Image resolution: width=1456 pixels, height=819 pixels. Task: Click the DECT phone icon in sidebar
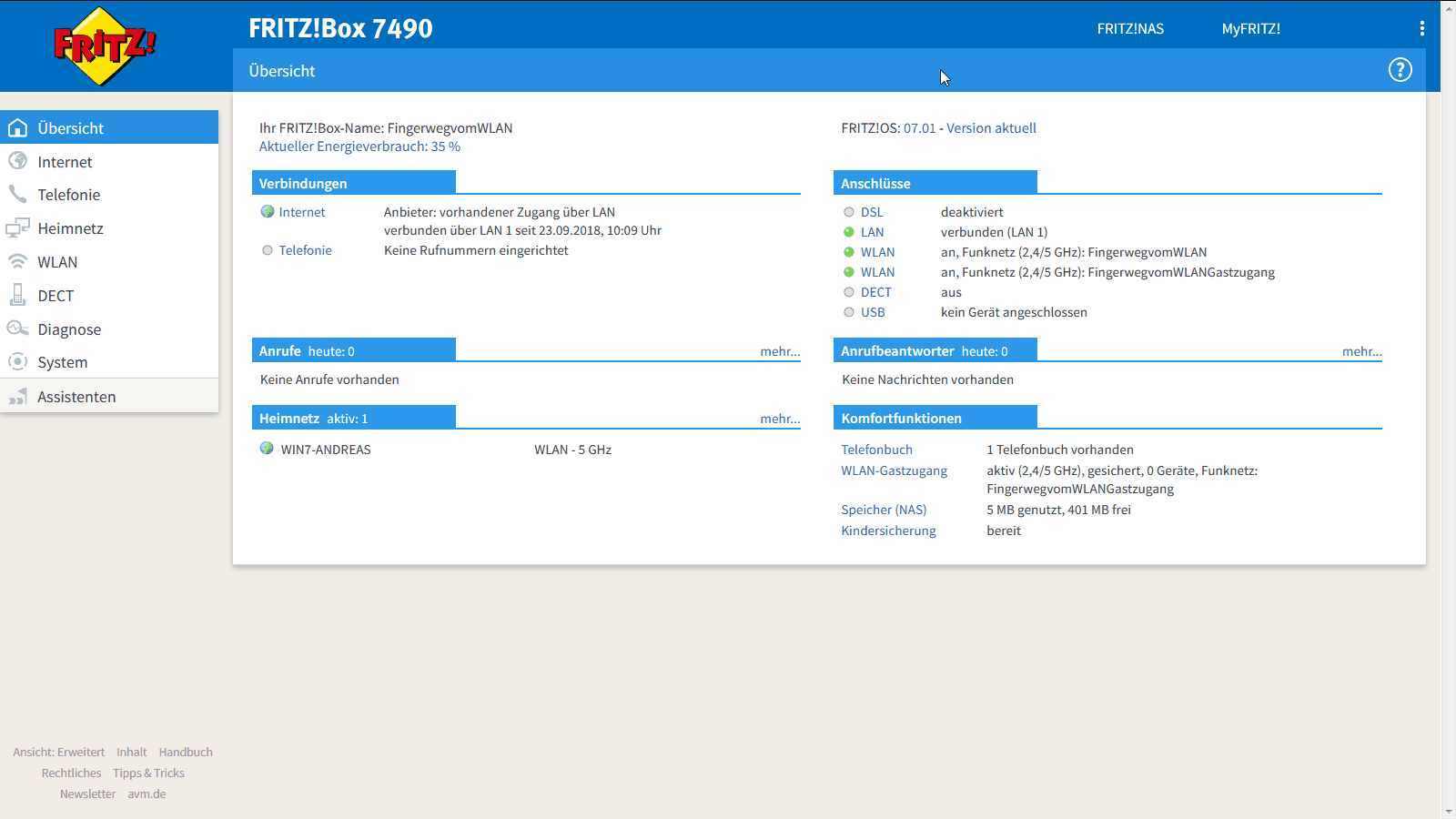(17, 295)
